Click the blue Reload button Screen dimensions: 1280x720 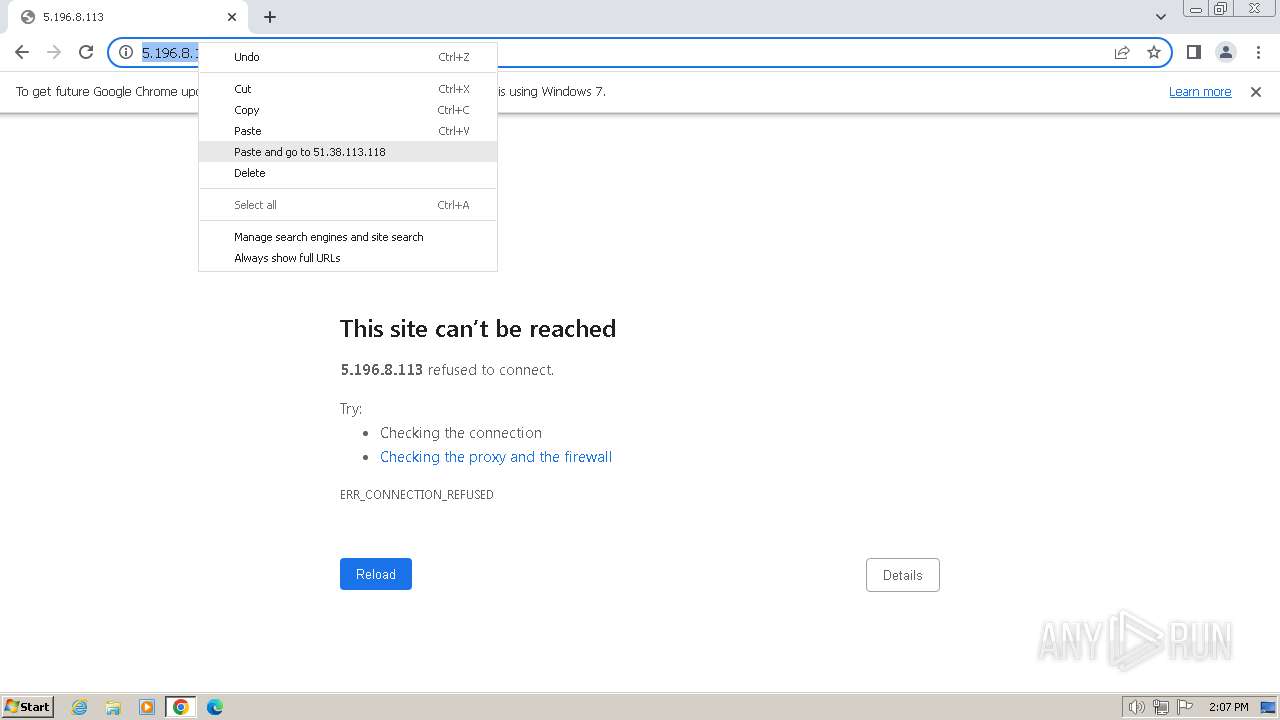tap(376, 574)
